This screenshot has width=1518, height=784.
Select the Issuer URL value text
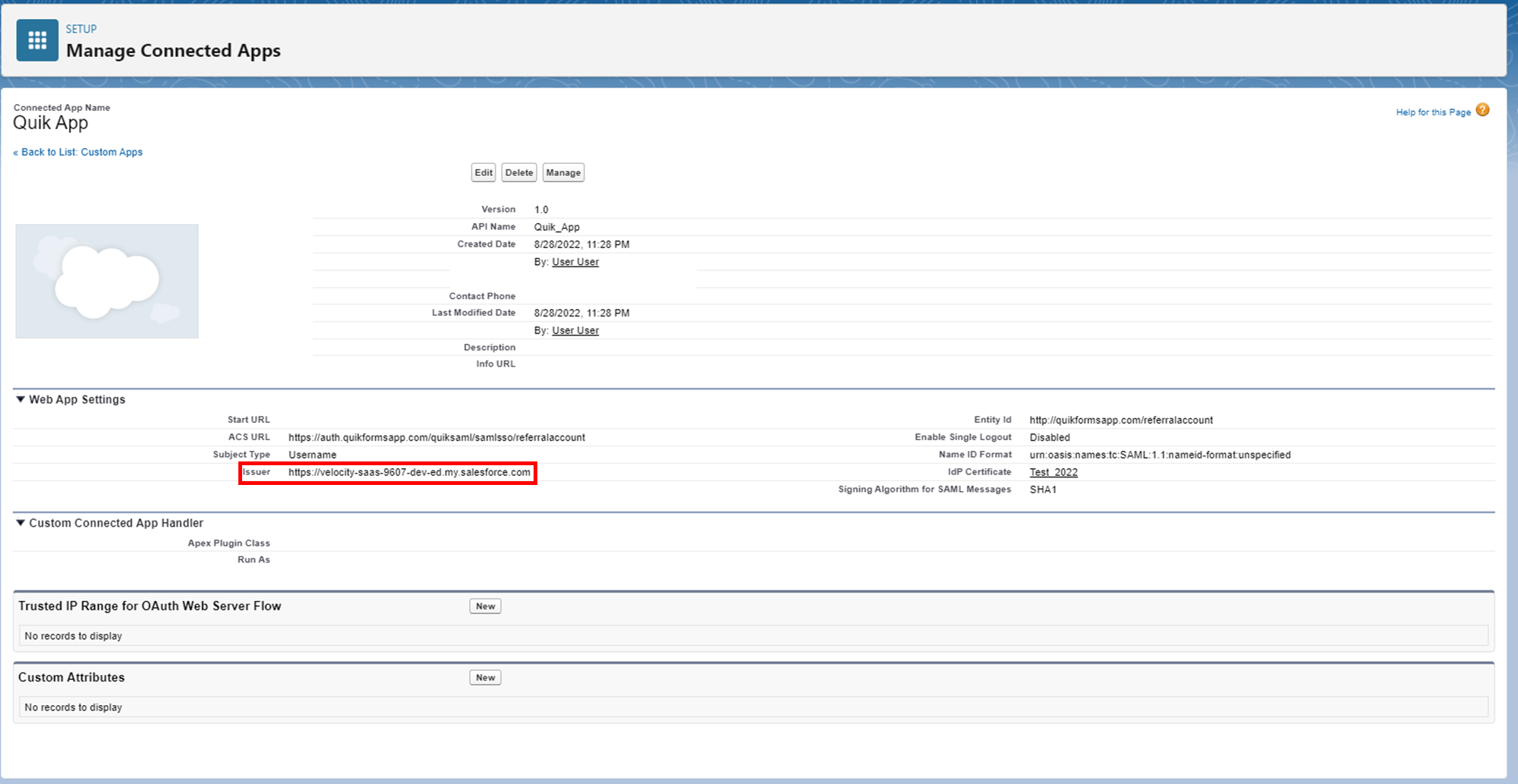(409, 472)
